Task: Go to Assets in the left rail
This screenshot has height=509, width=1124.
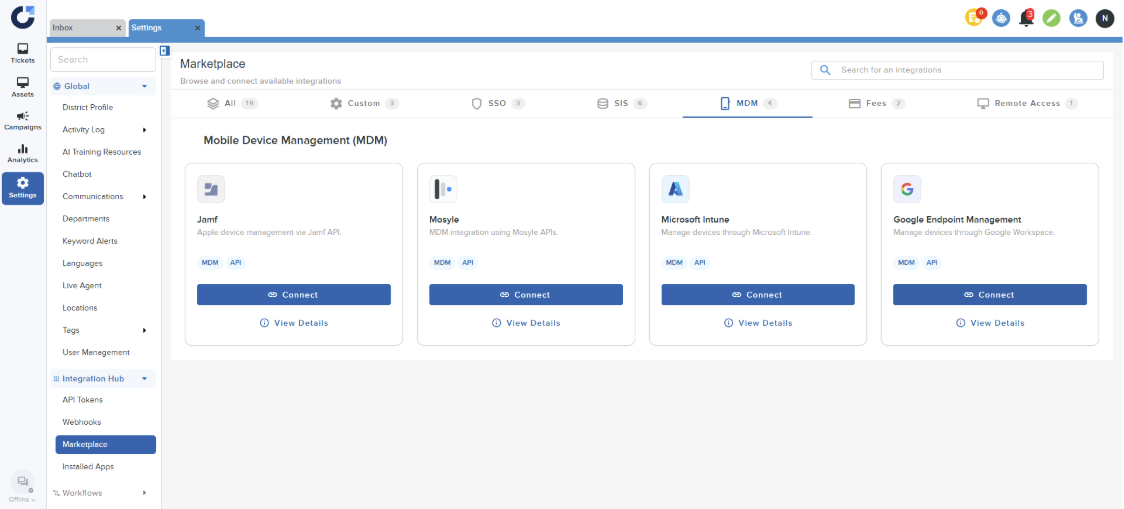Action: tap(22, 87)
